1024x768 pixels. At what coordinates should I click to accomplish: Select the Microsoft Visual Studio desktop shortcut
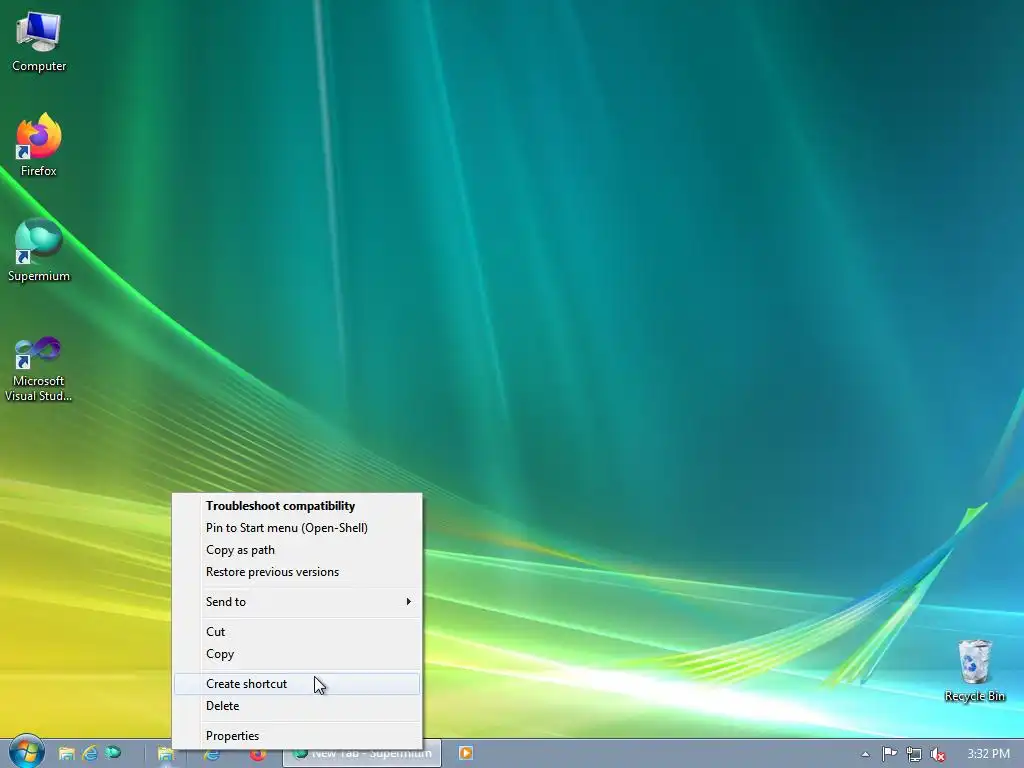coord(39,368)
